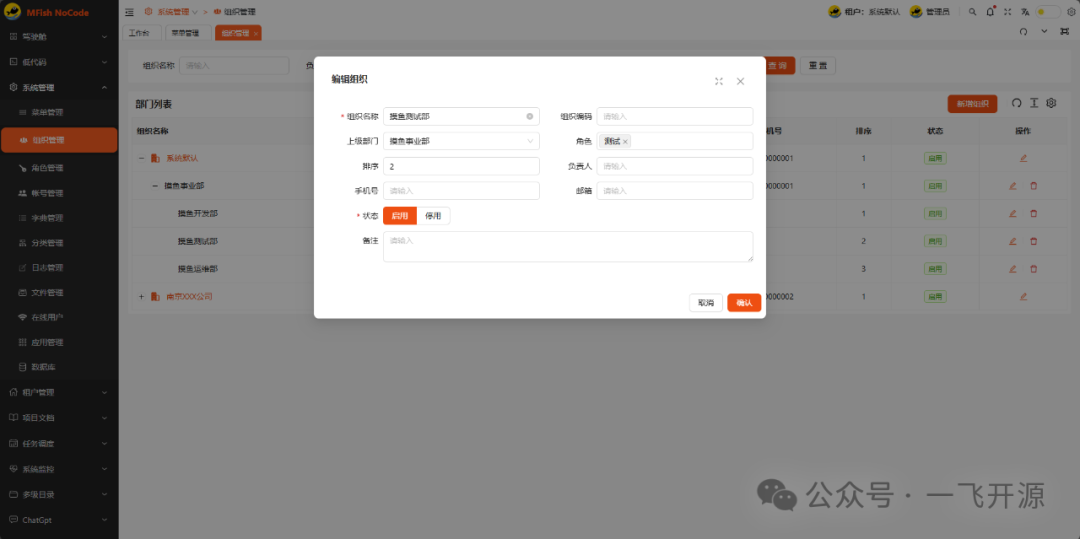Screen dimensions: 1080x539
Task: Click the 手机号 input in the dialog
Action: [461, 191]
